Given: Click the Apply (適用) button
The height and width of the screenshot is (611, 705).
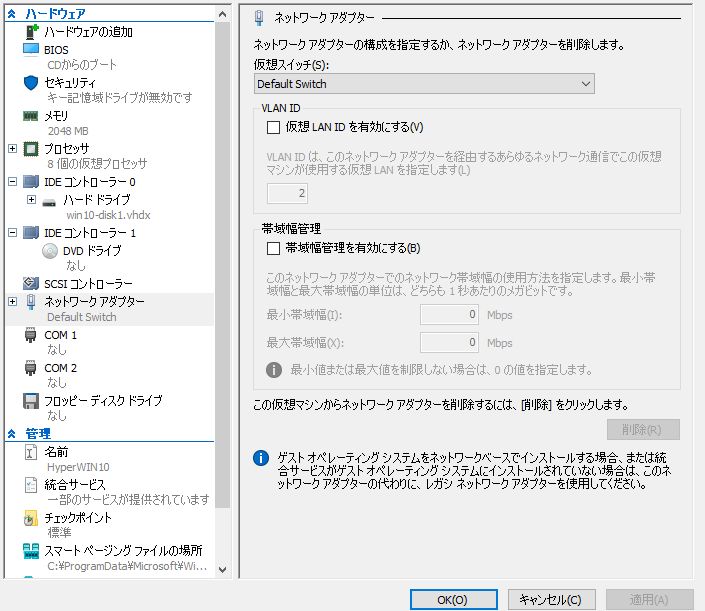Looking at the screenshot, I should [x=649, y=600].
